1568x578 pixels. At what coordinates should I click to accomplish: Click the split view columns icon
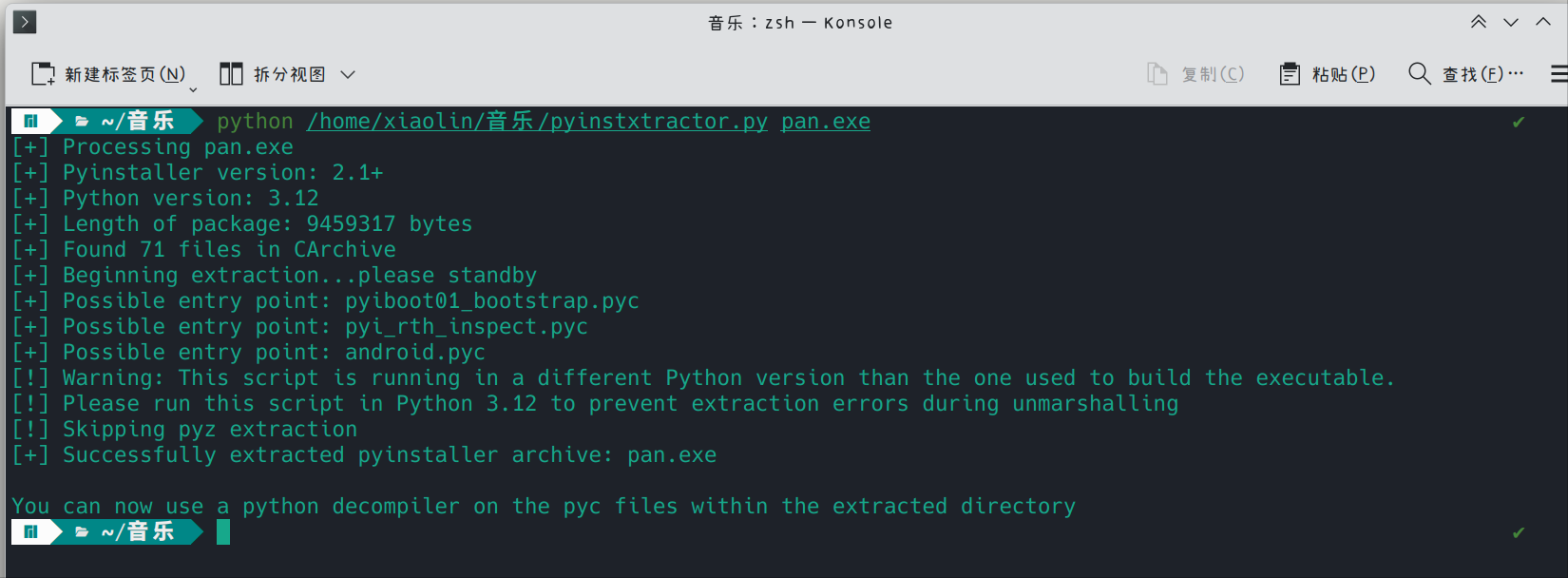pyautogui.click(x=231, y=74)
